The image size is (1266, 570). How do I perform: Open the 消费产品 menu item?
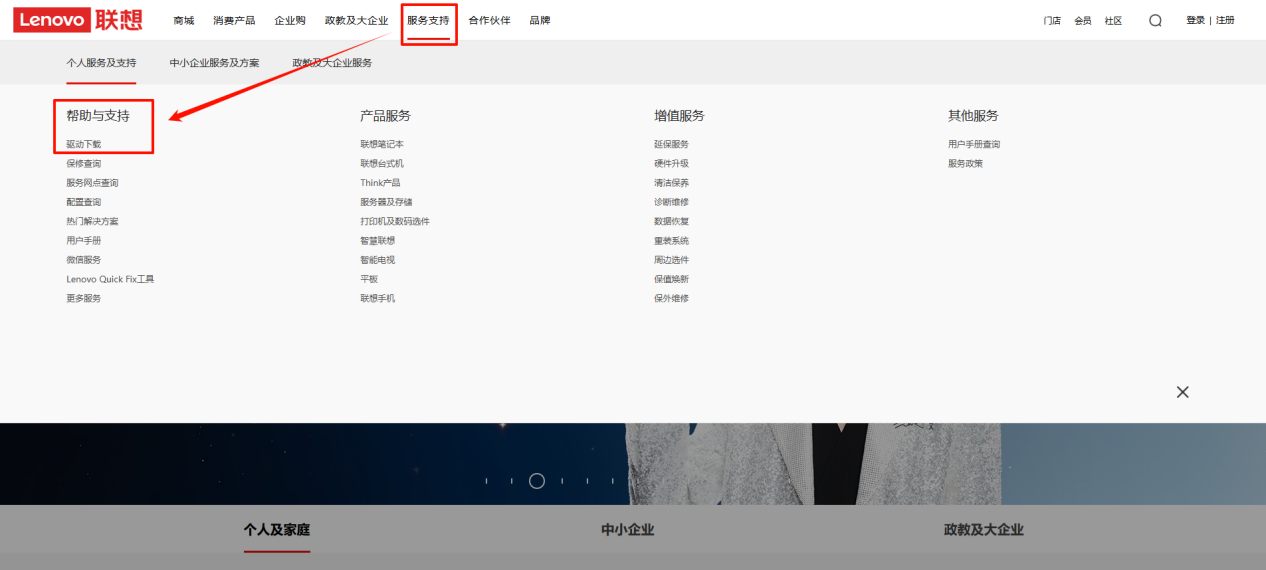[x=234, y=20]
